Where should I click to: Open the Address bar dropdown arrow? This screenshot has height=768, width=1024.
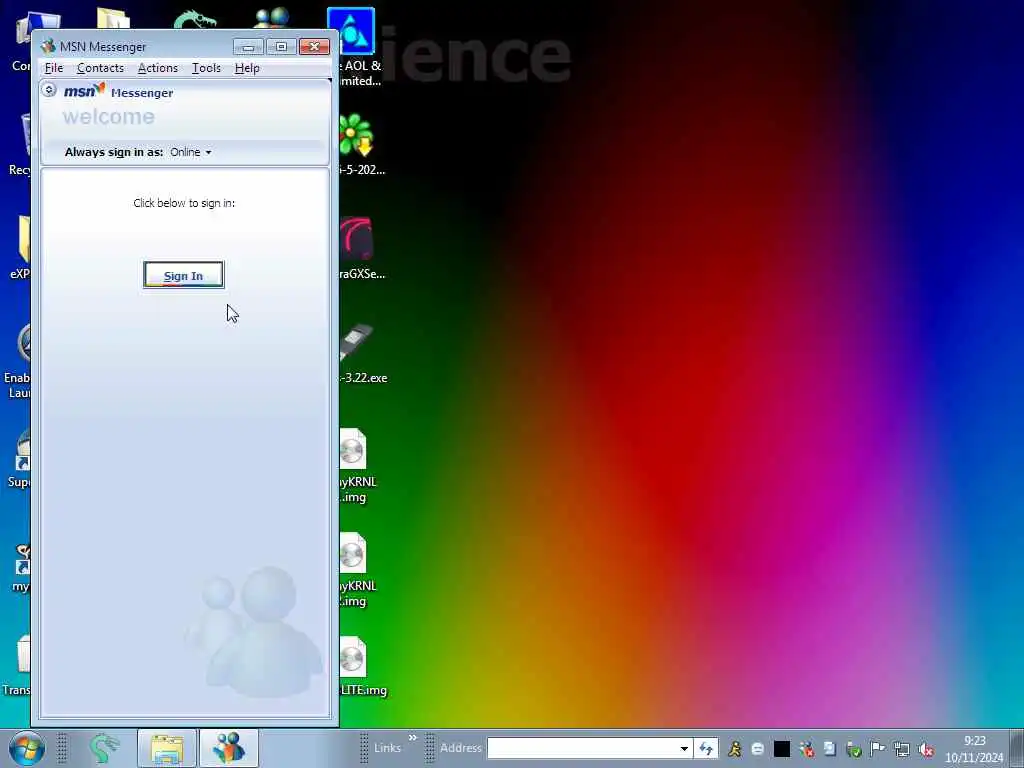pyautogui.click(x=684, y=748)
